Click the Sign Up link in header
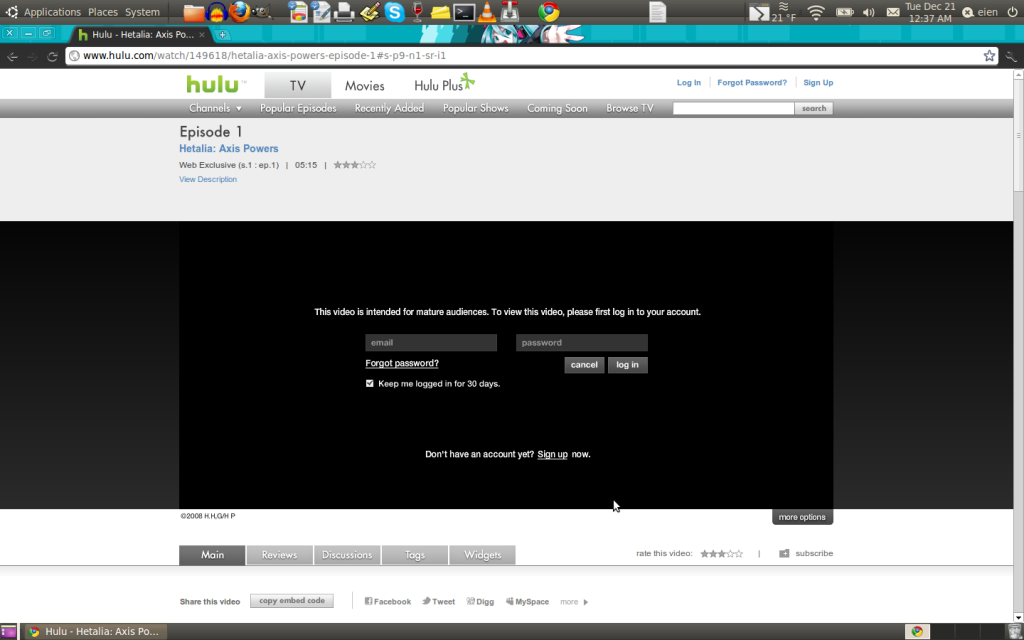The height and width of the screenshot is (640, 1024). click(x=818, y=82)
